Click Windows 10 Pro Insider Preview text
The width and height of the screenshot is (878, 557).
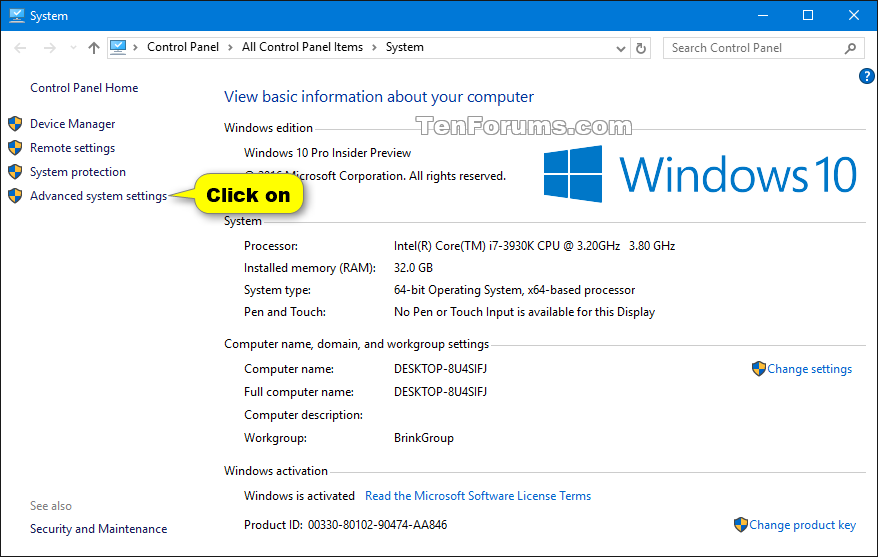[x=328, y=153]
